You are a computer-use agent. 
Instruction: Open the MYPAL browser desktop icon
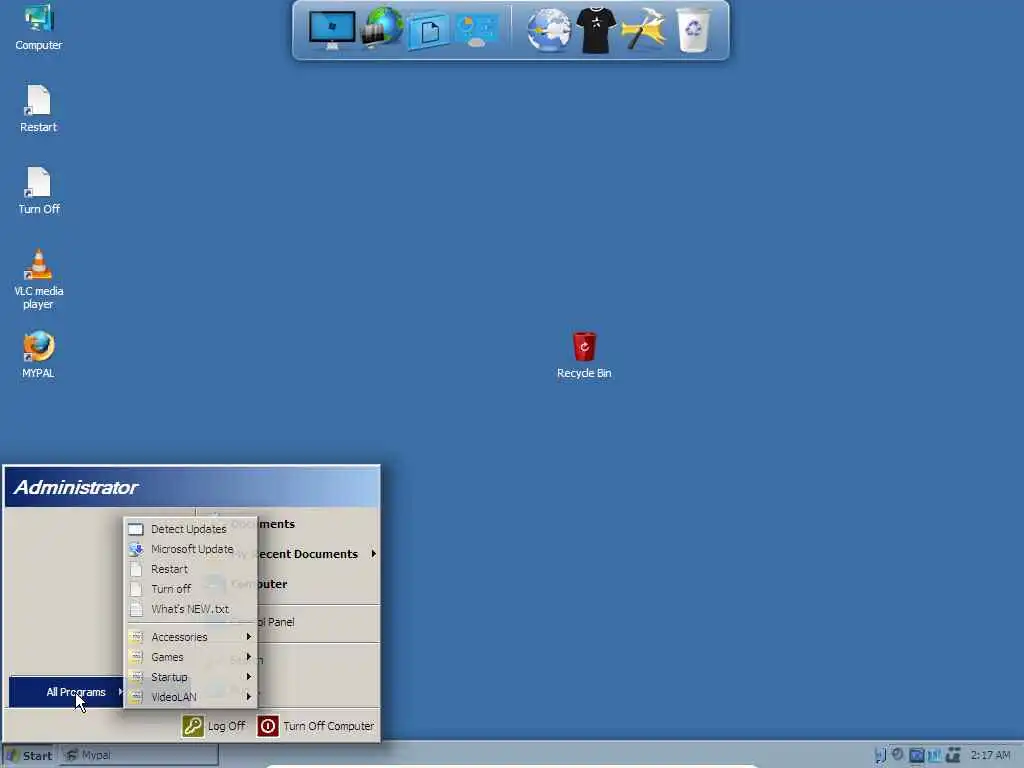tap(39, 355)
